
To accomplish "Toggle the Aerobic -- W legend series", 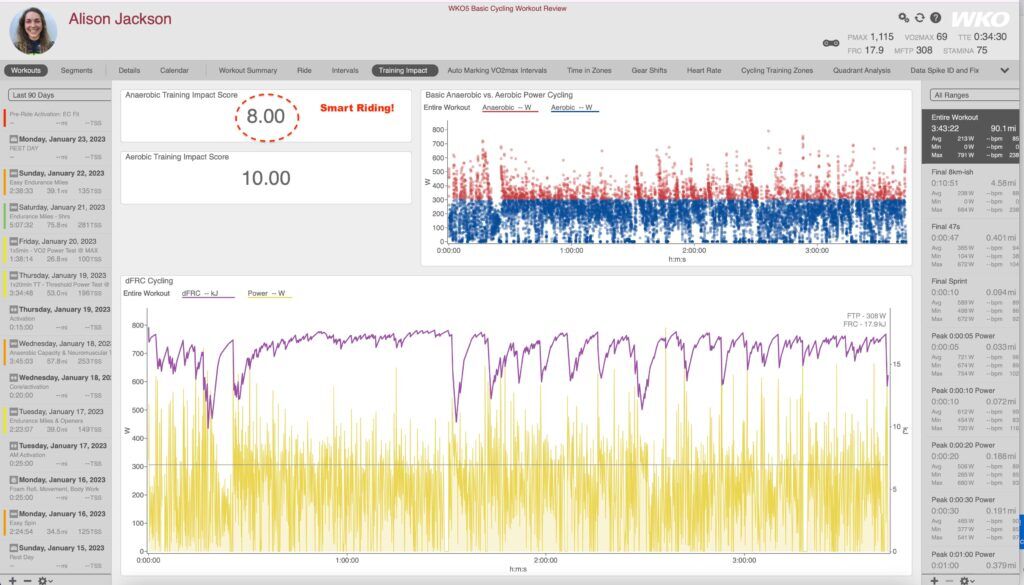I will tap(573, 108).
